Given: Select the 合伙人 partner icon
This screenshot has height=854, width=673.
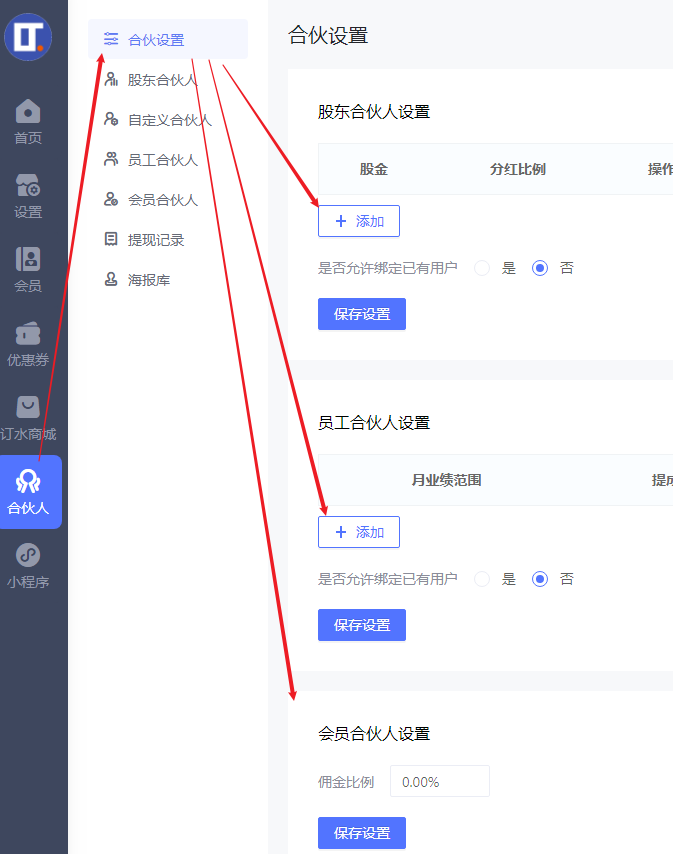Looking at the screenshot, I should (x=28, y=481).
